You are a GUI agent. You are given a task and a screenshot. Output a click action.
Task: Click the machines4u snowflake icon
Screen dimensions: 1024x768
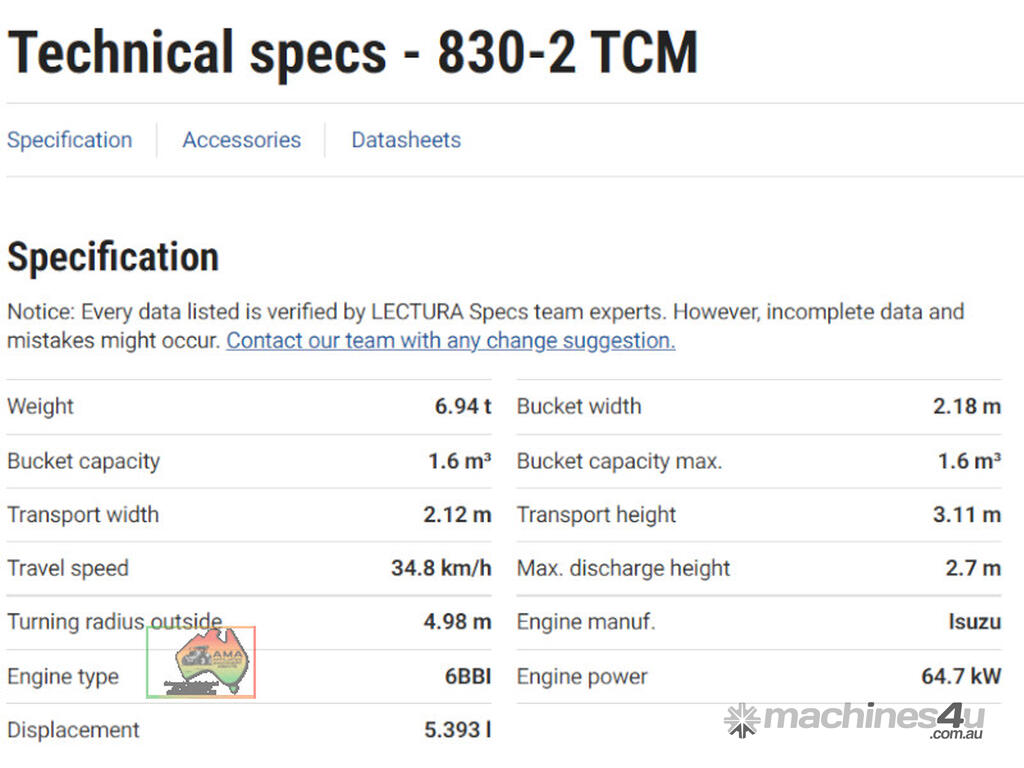tap(741, 720)
